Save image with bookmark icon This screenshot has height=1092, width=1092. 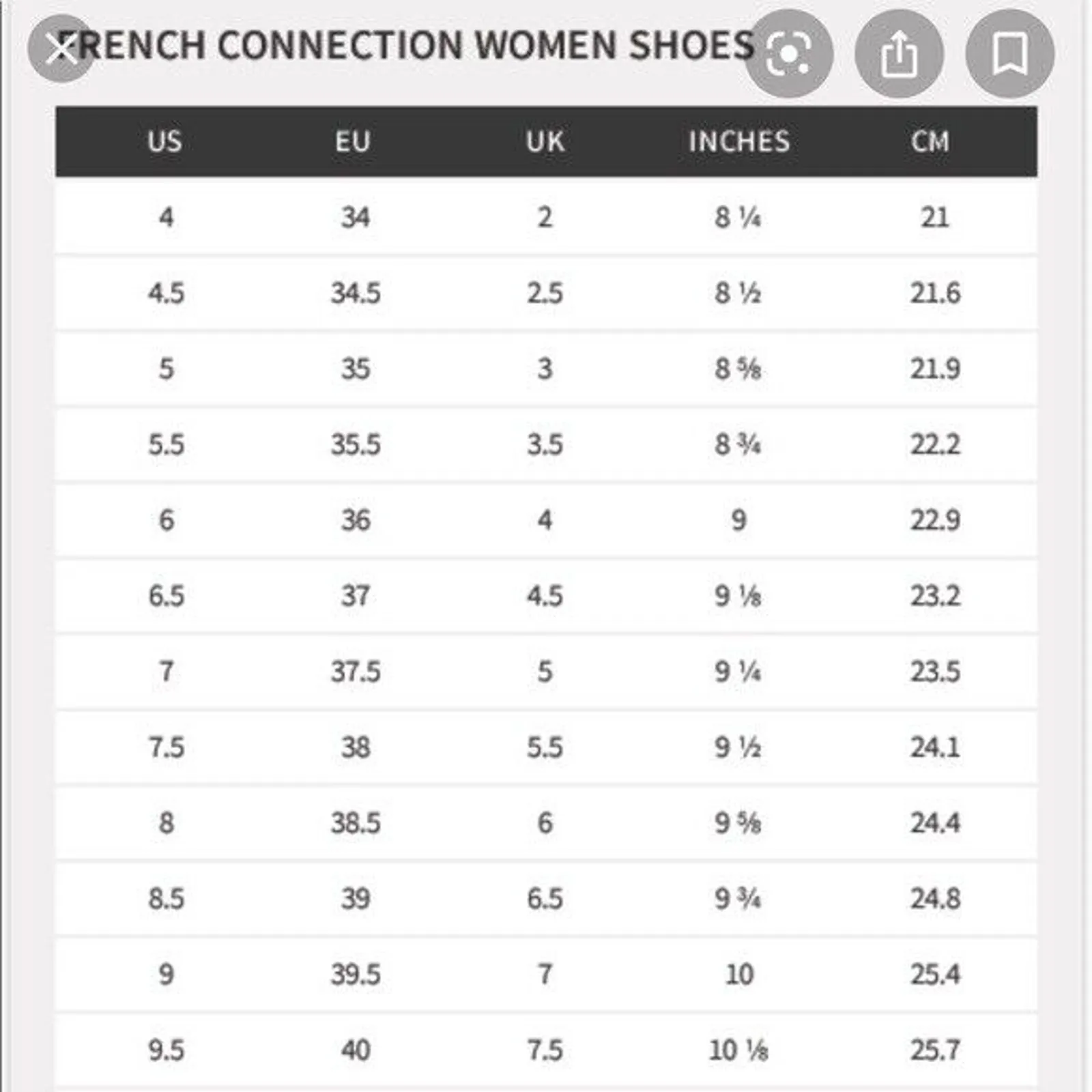[1010, 53]
